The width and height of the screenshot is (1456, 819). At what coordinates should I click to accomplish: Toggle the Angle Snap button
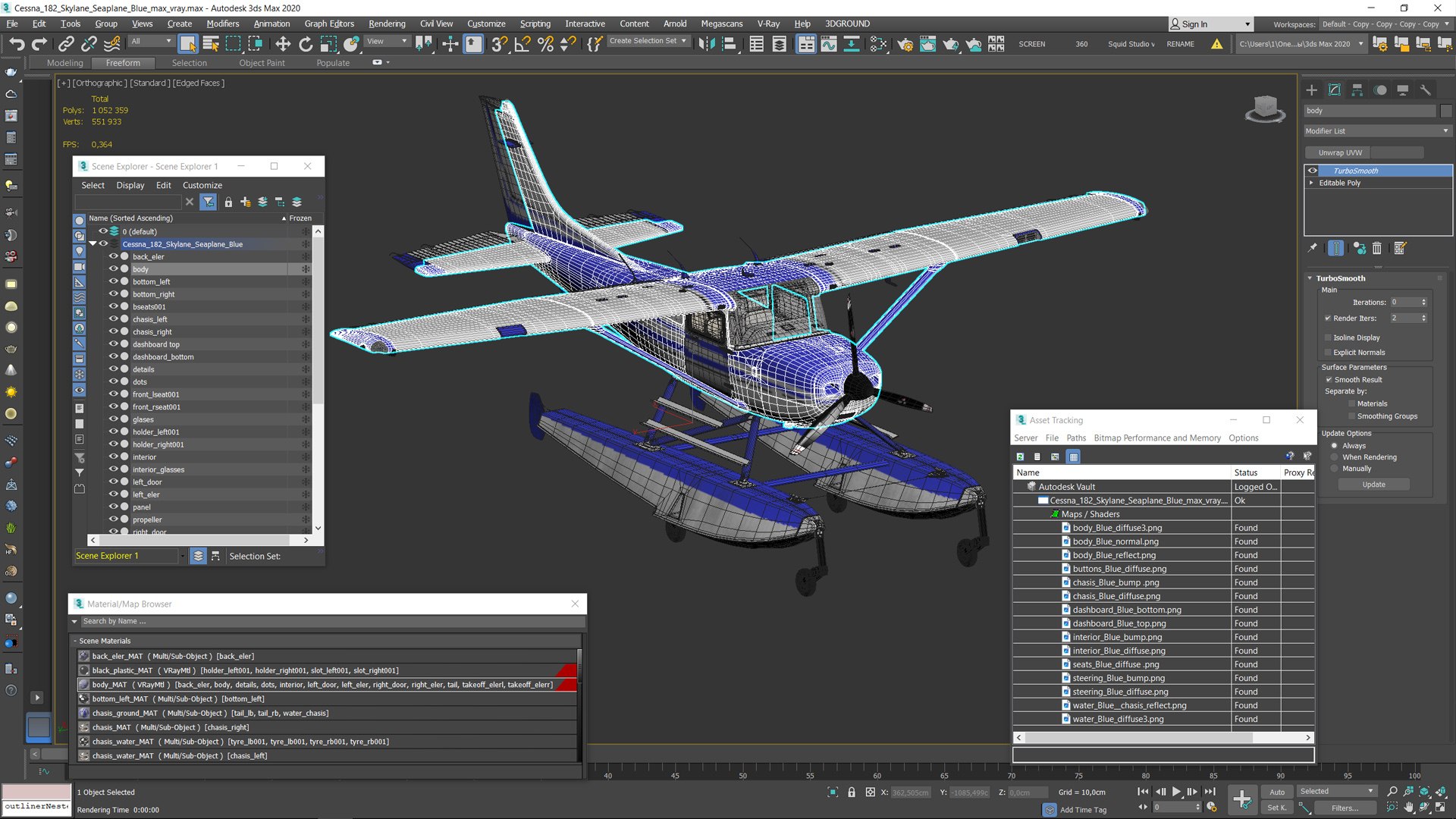click(522, 44)
